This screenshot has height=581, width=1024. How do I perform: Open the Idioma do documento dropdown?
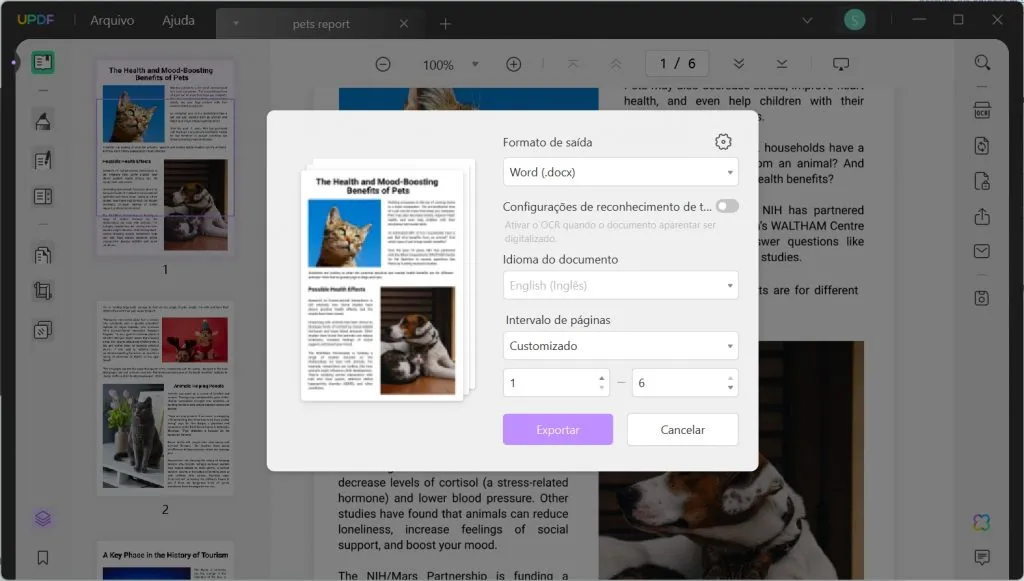coord(620,285)
